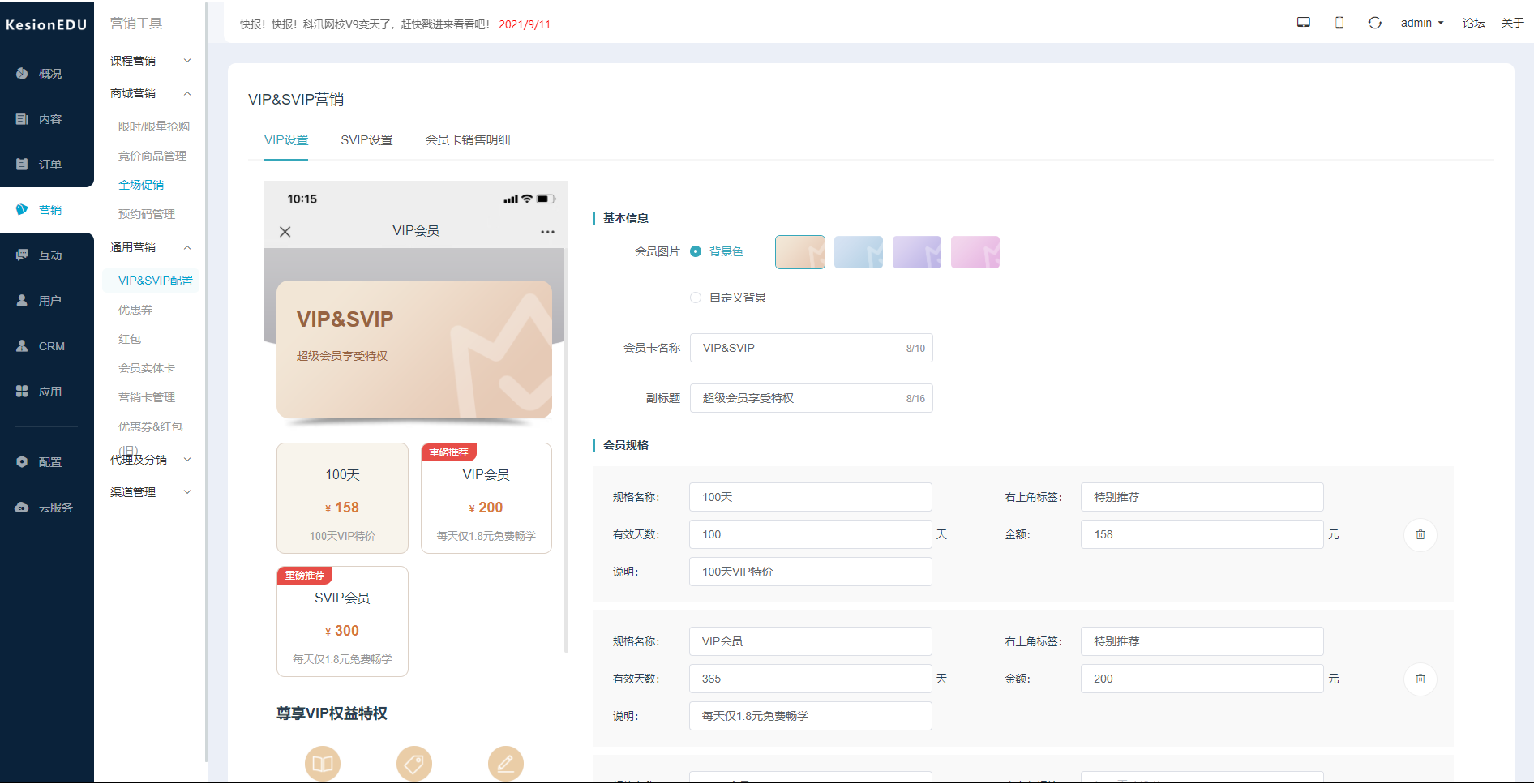Image resolution: width=1534 pixels, height=784 pixels.
Task: Switch to the 会员卡销售明细 tab
Action: click(x=468, y=140)
